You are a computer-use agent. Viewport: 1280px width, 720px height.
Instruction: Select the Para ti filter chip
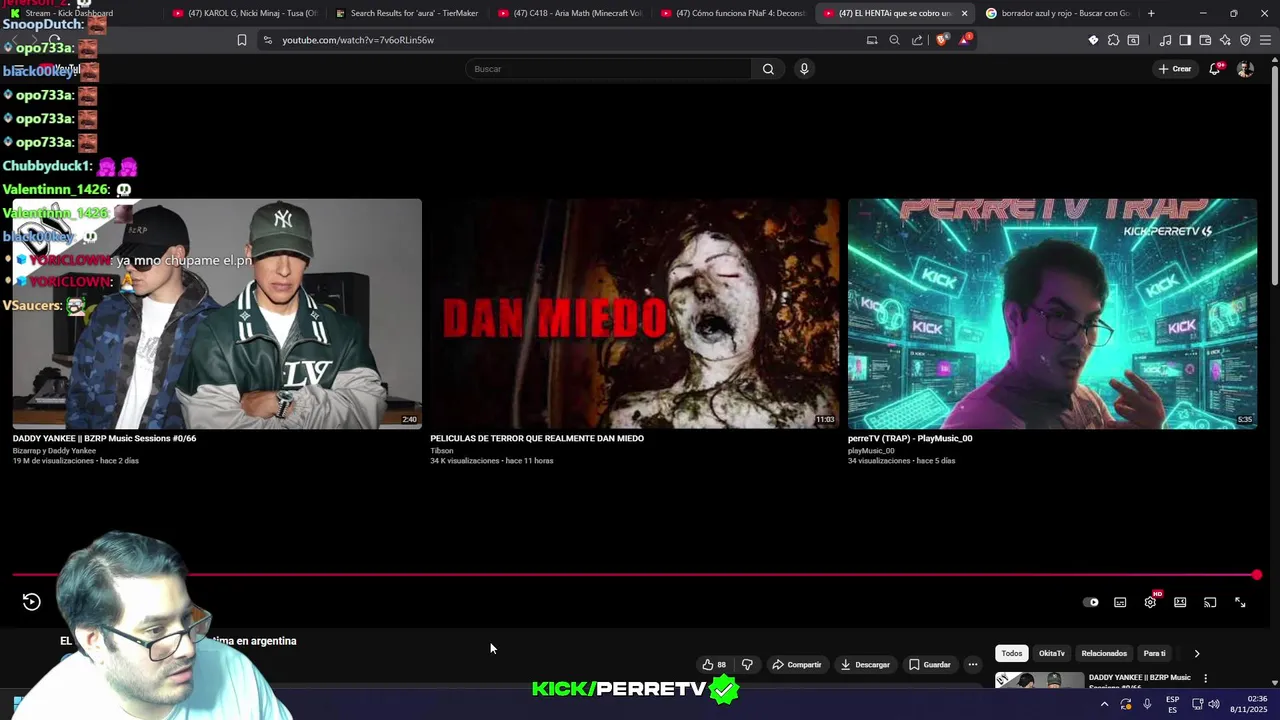point(1155,653)
